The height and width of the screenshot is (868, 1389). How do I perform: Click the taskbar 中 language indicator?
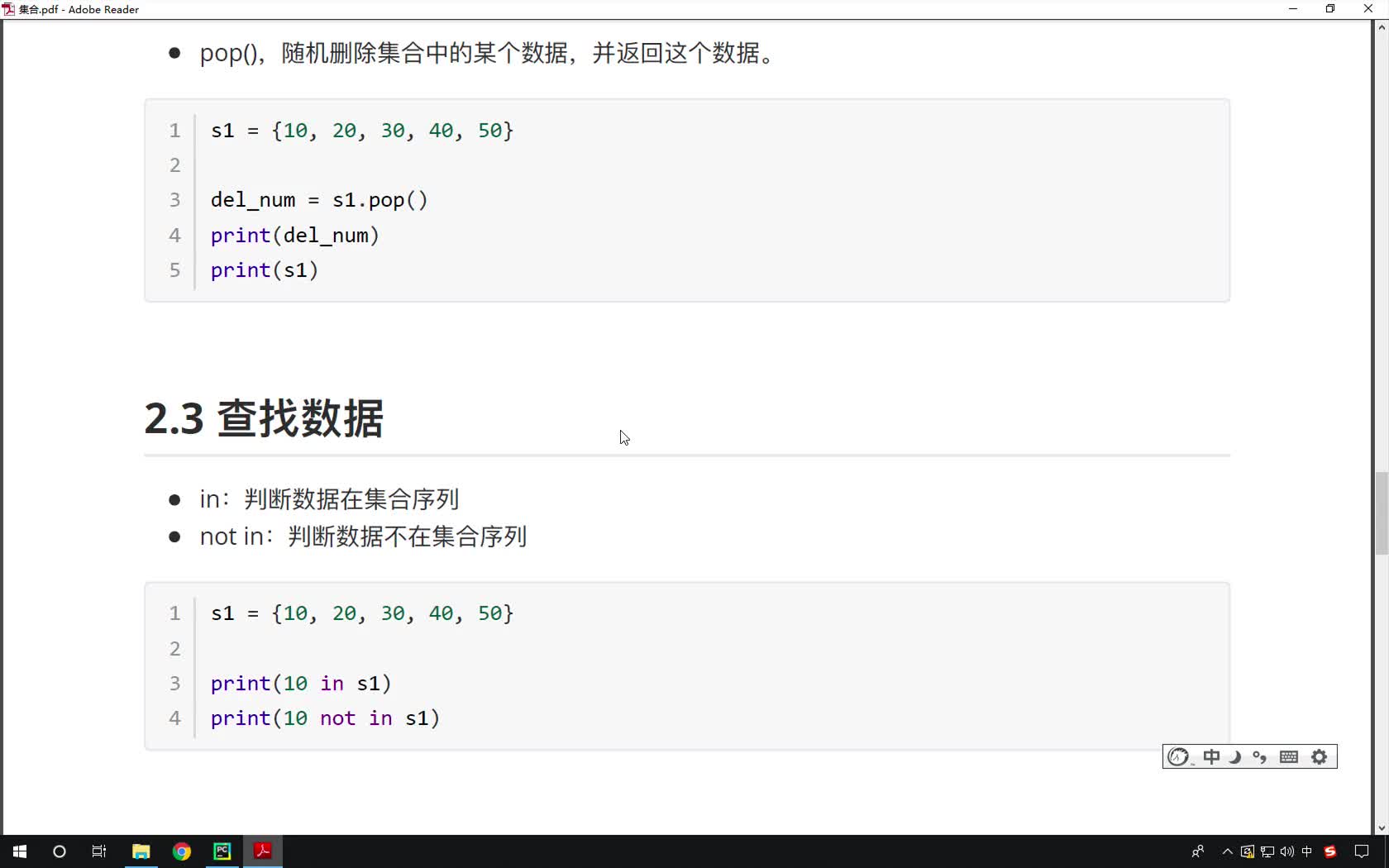pyautogui.click(x=1307, y=851)
